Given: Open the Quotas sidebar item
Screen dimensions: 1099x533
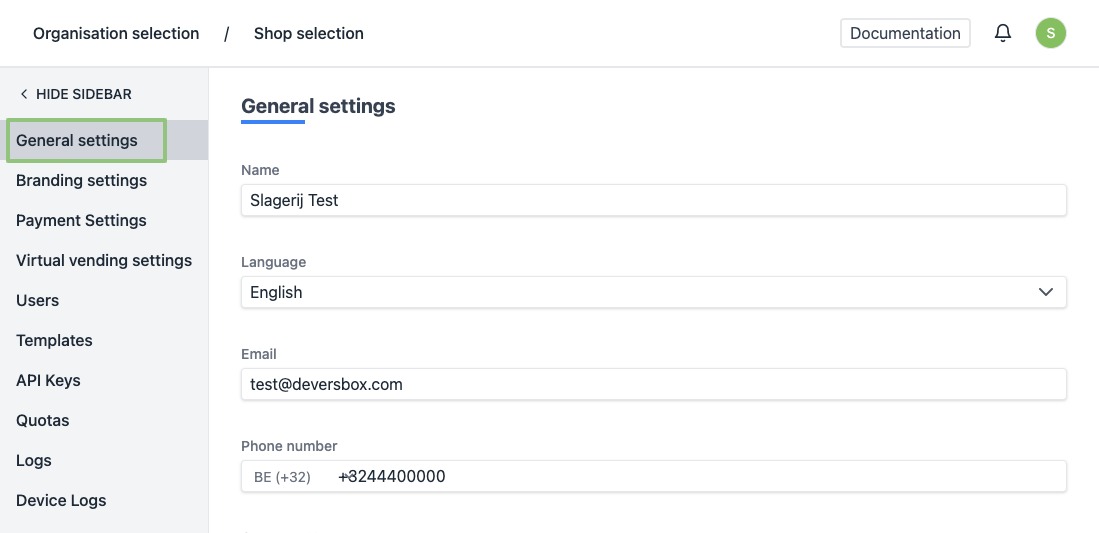Looking at the screenshot, I should tap(43, 420).
